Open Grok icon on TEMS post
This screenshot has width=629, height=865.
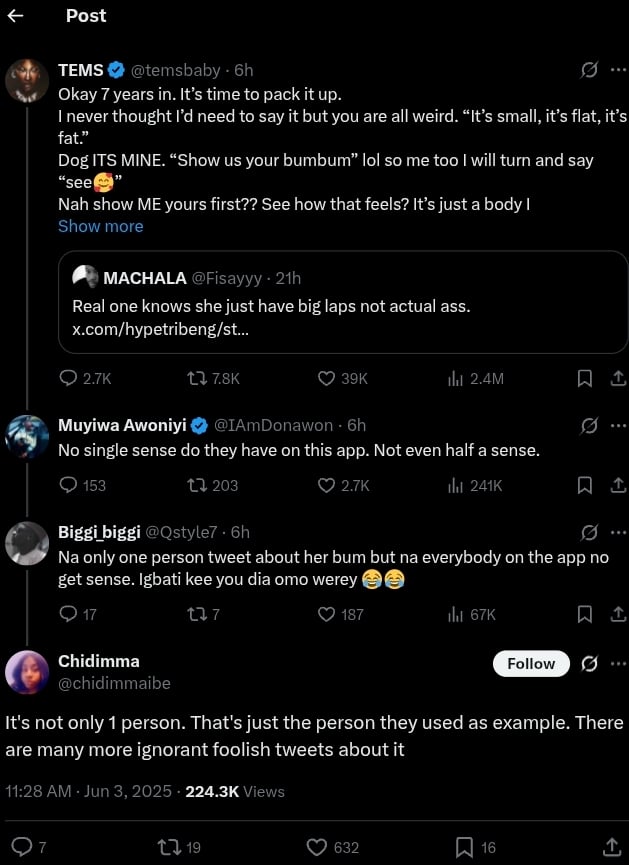coord(590,70)
